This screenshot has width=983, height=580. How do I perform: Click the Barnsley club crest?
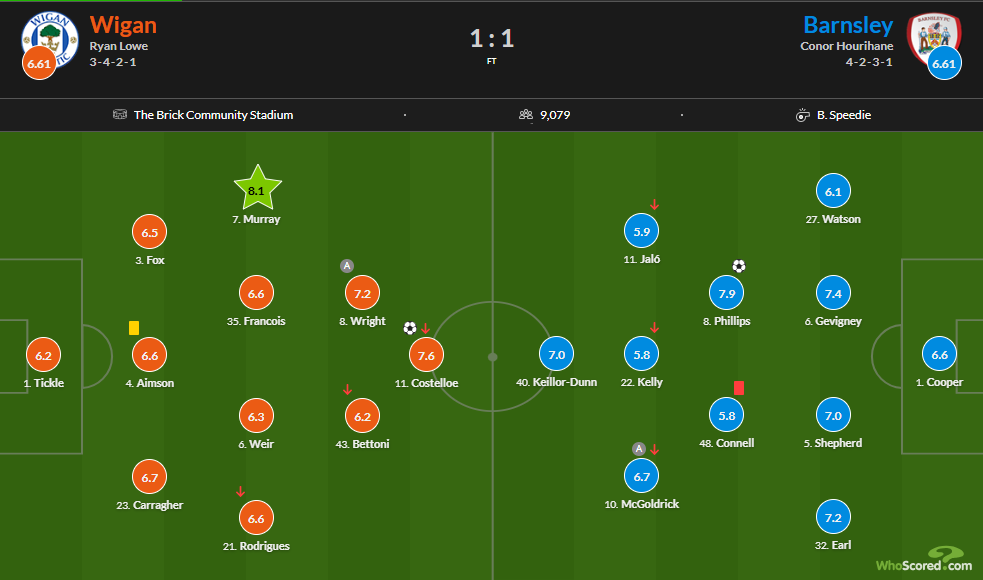(933, 39)
